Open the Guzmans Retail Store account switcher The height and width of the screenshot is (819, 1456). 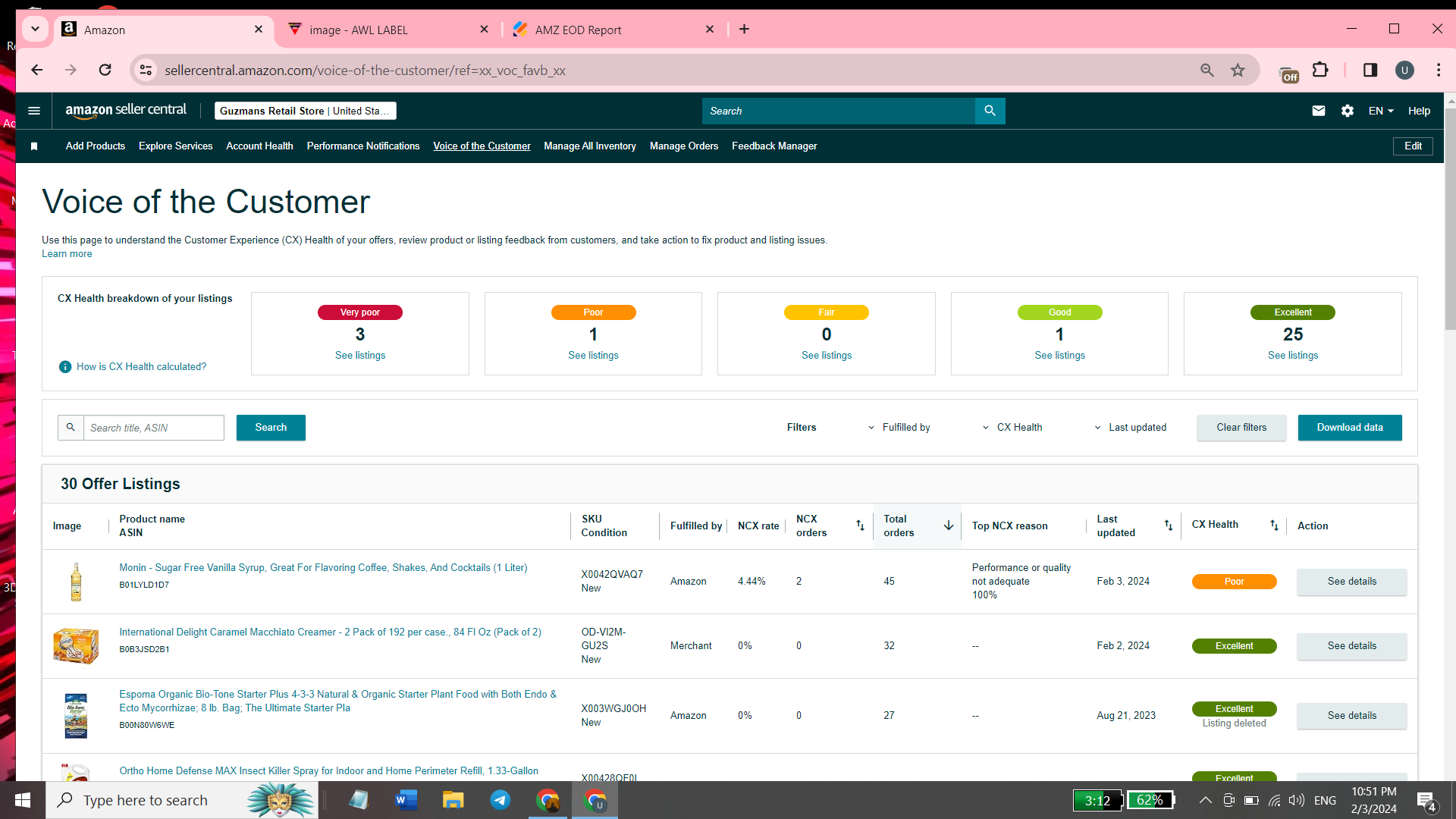pos(305,111)
